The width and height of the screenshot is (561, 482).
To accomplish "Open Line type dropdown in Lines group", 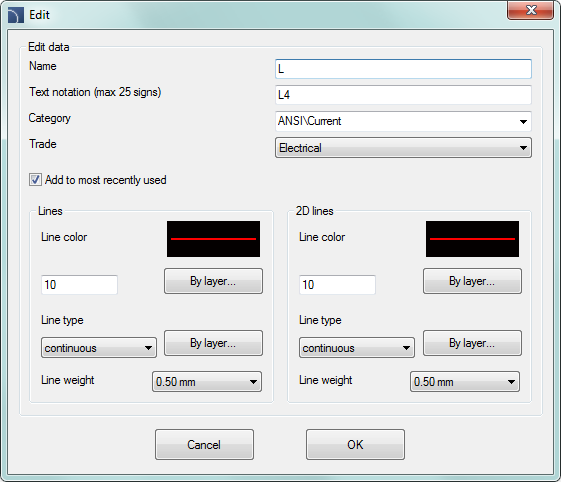I will tap(99, 347).
